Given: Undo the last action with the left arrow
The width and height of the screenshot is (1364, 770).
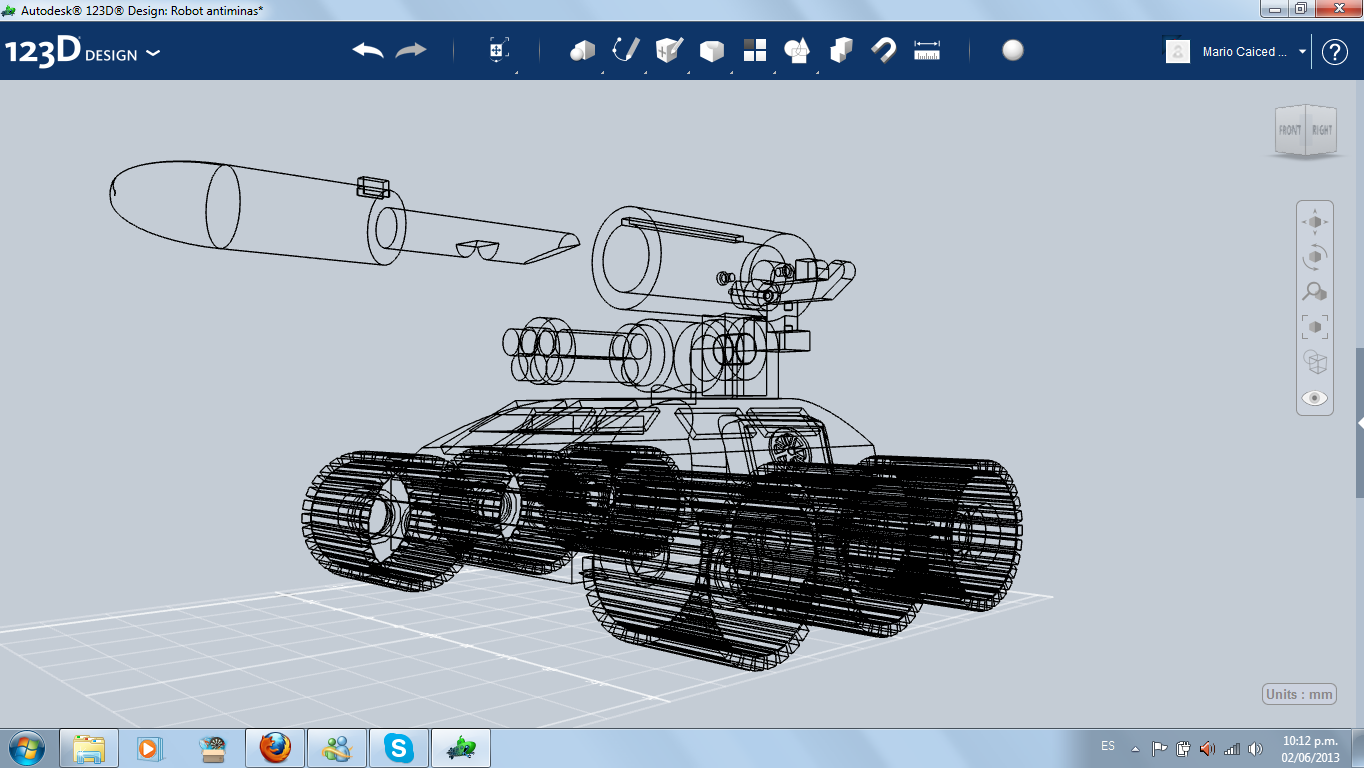Looking at the screenshot, I should click(368, 50).
